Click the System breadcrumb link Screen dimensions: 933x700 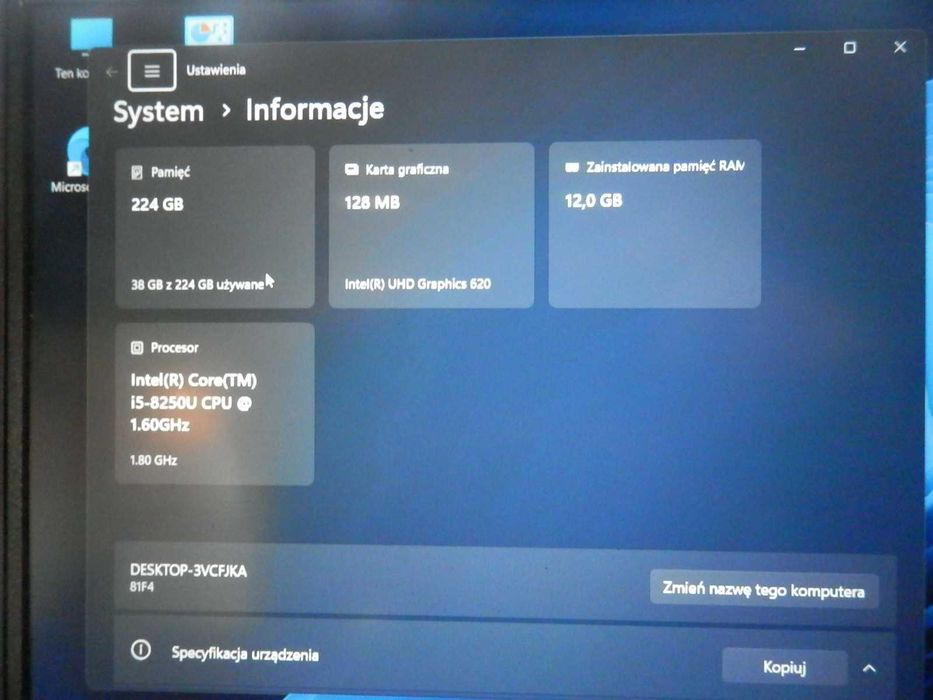pos(158,111)
